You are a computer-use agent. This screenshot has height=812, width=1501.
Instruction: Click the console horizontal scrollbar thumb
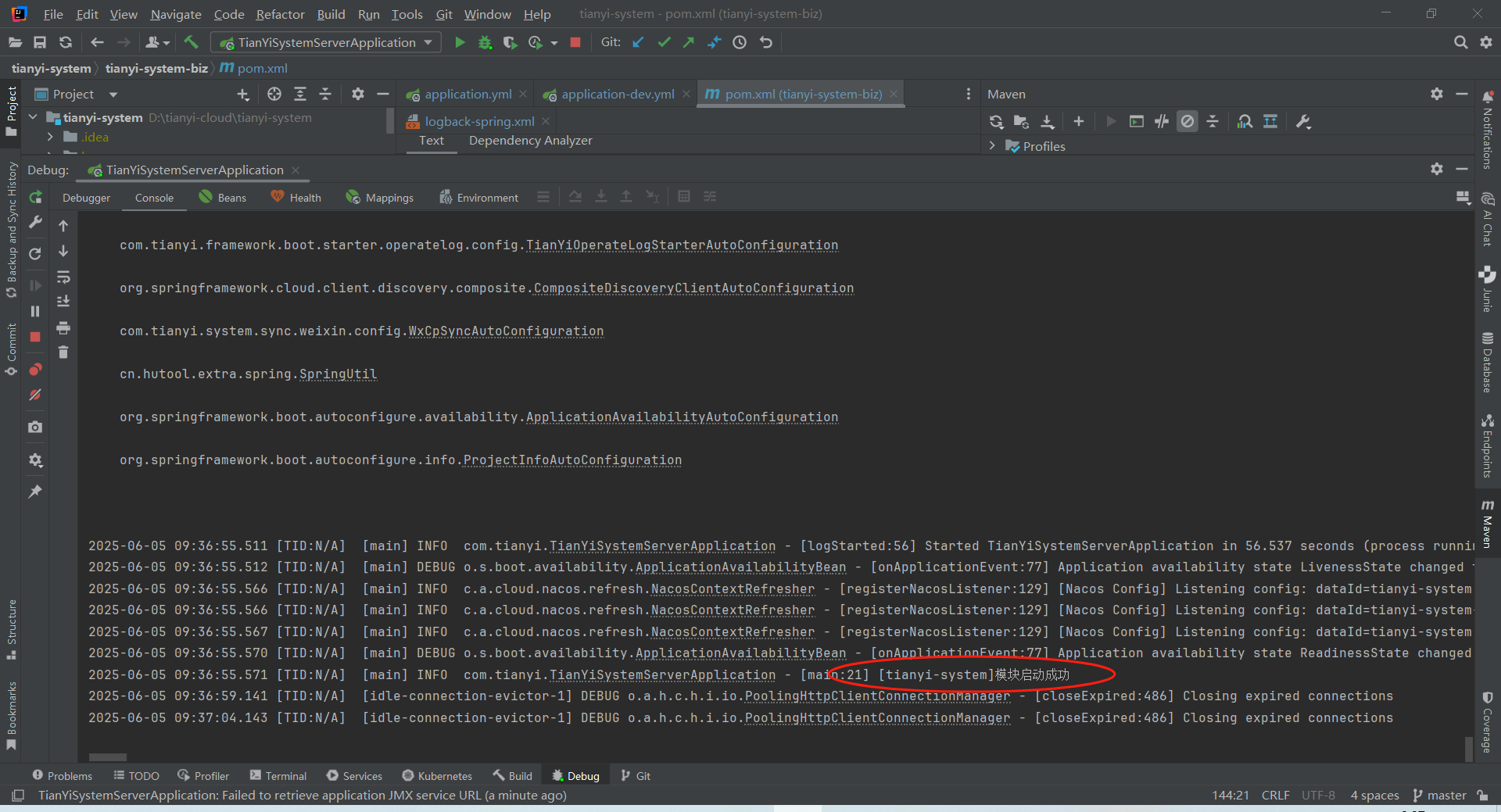[108, 757]
